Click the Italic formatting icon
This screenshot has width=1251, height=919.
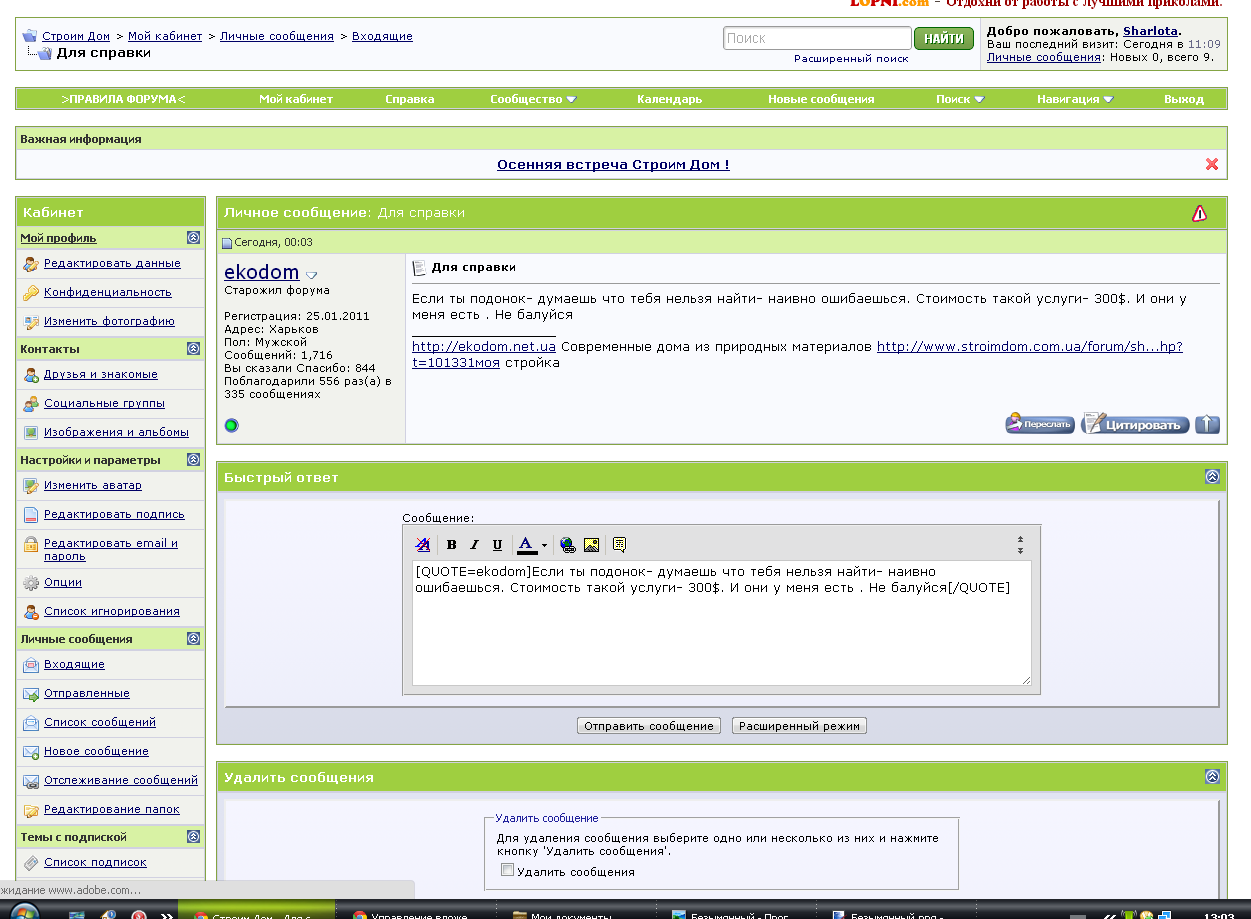click(x=475, y=545)
